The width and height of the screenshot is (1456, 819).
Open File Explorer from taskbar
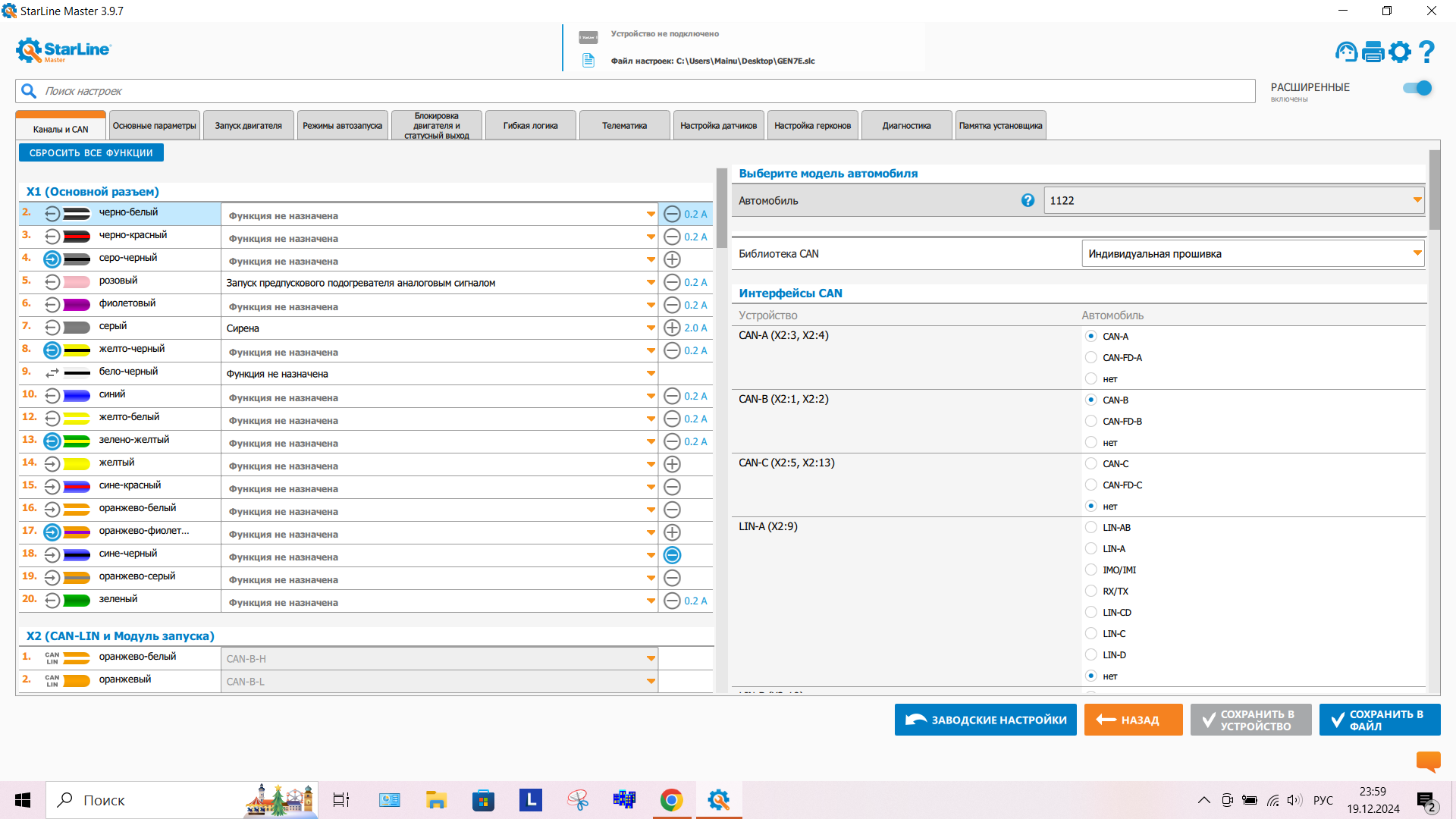click(x=436, y=800)
